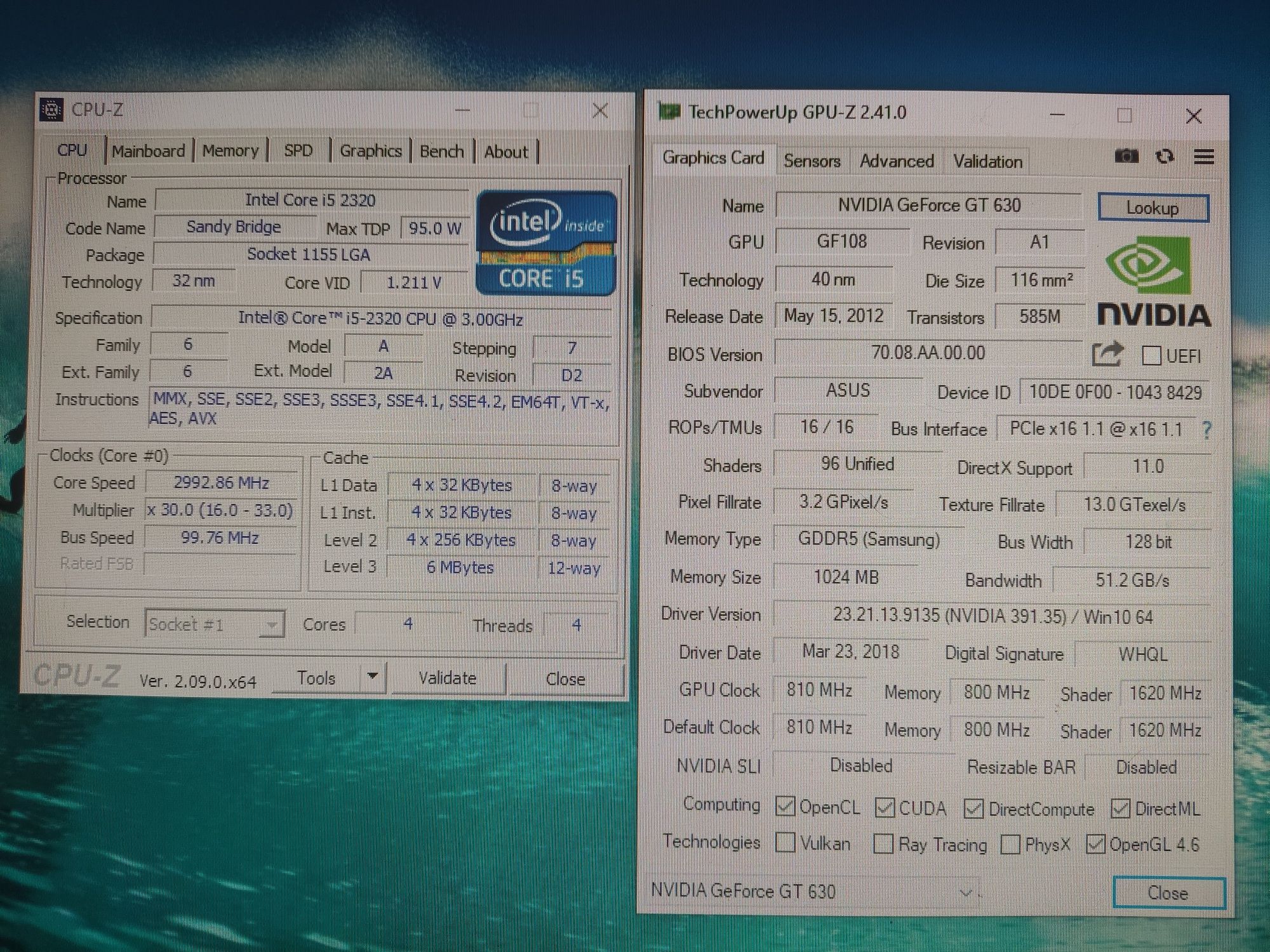Image resolution: width=1270 pixels, height=952 pixels.
Task: Open the Advanced tab in GPU-Z
Action: 897,161
